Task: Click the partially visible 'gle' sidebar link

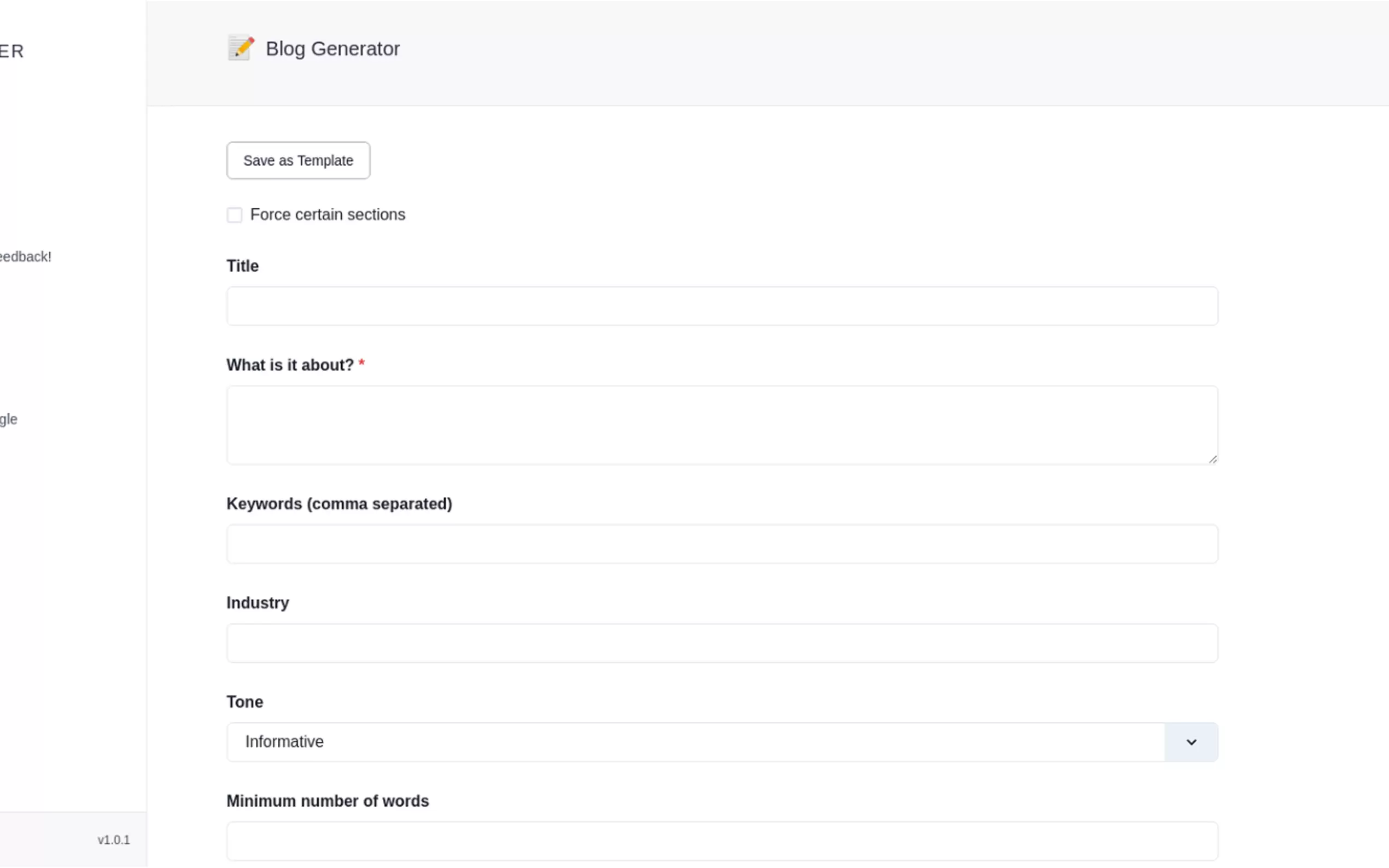Action: tap(9, 419)
